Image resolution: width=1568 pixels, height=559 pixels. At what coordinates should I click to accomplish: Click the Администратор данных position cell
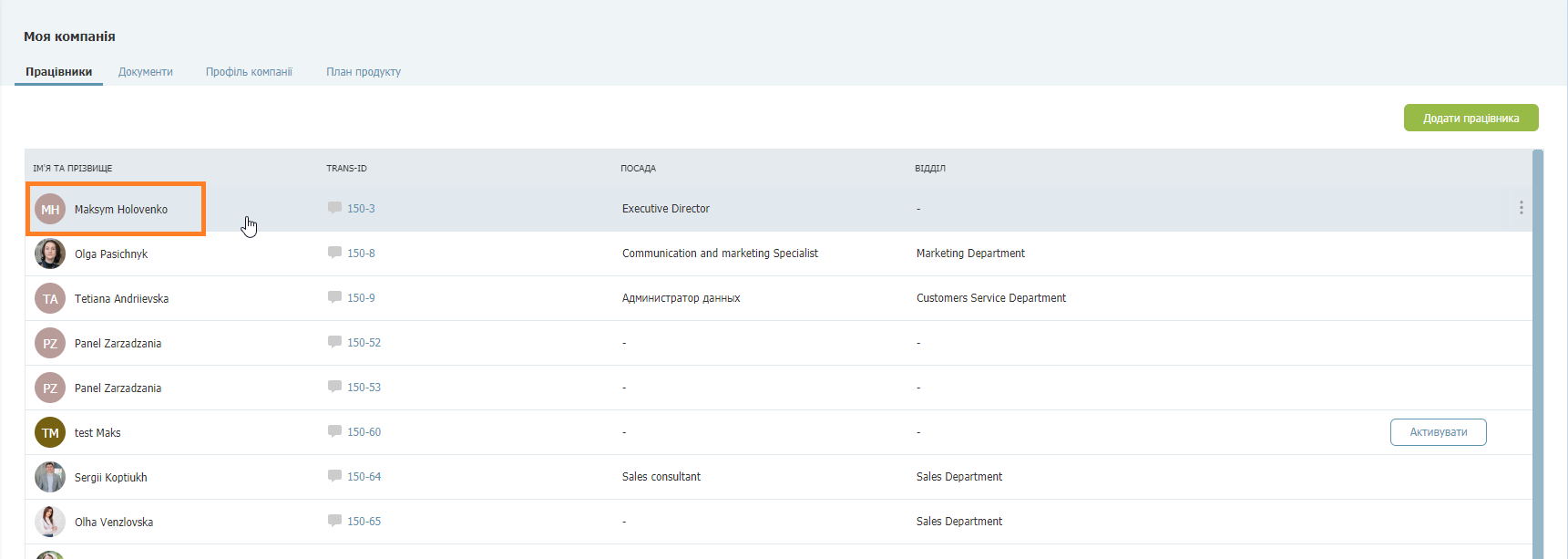[681, 298]
